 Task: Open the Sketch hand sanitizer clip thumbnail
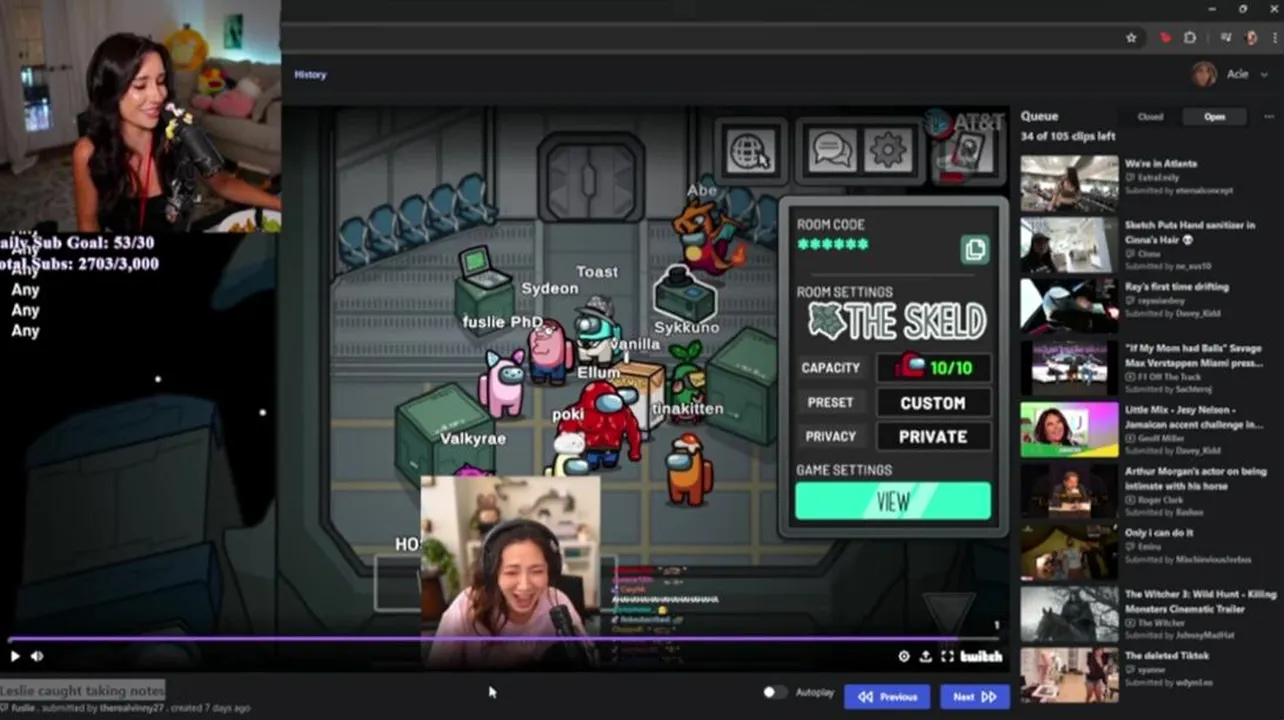tap(1069, 245)
